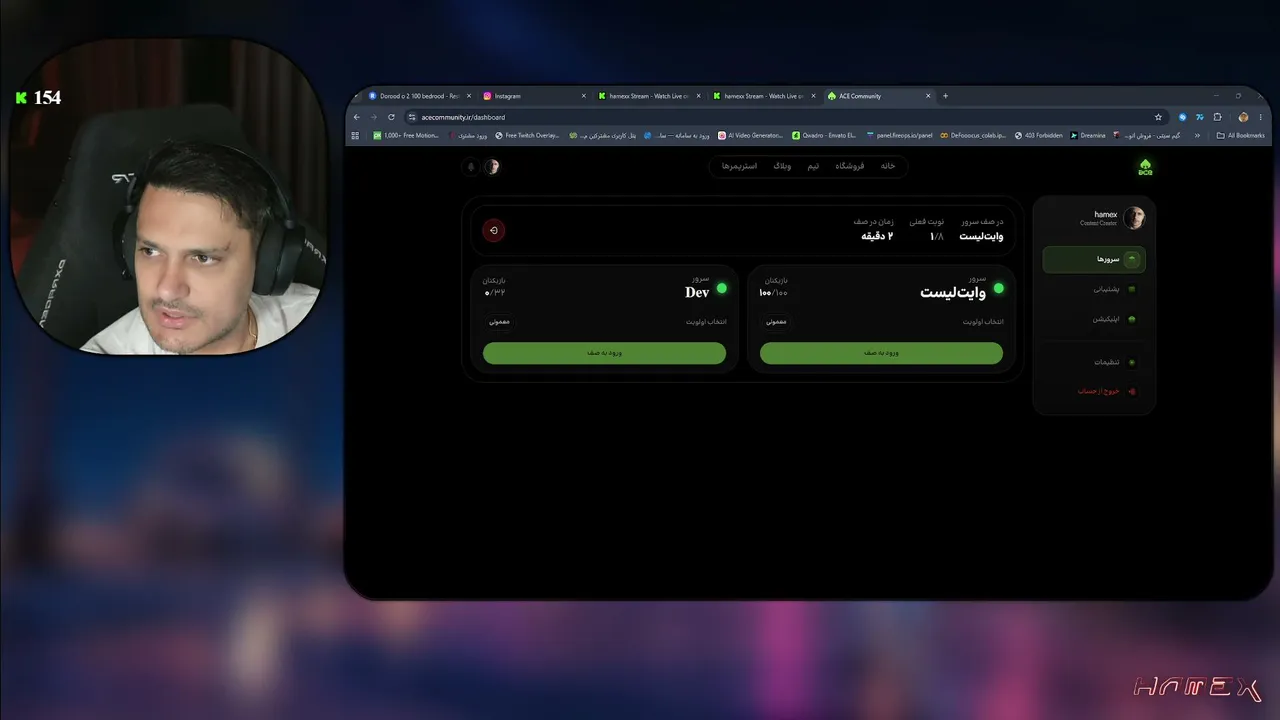The width and height of the screenshot is (1280, 720).
Task: Open the panel.fireops.io/panel bookmark
Action: click(899, 135)
